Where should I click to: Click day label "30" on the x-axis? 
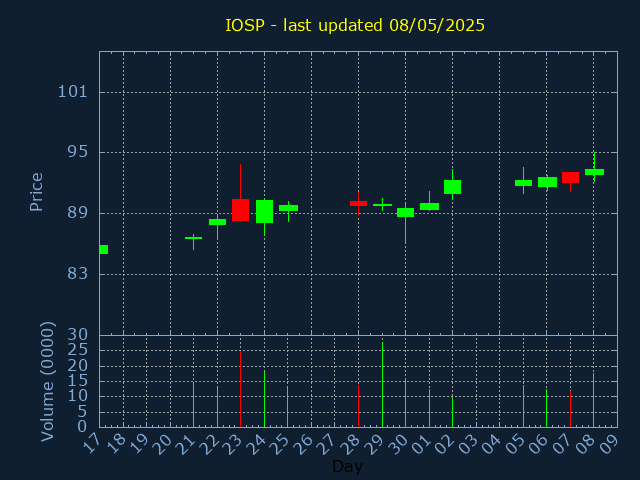click(399, 443)
